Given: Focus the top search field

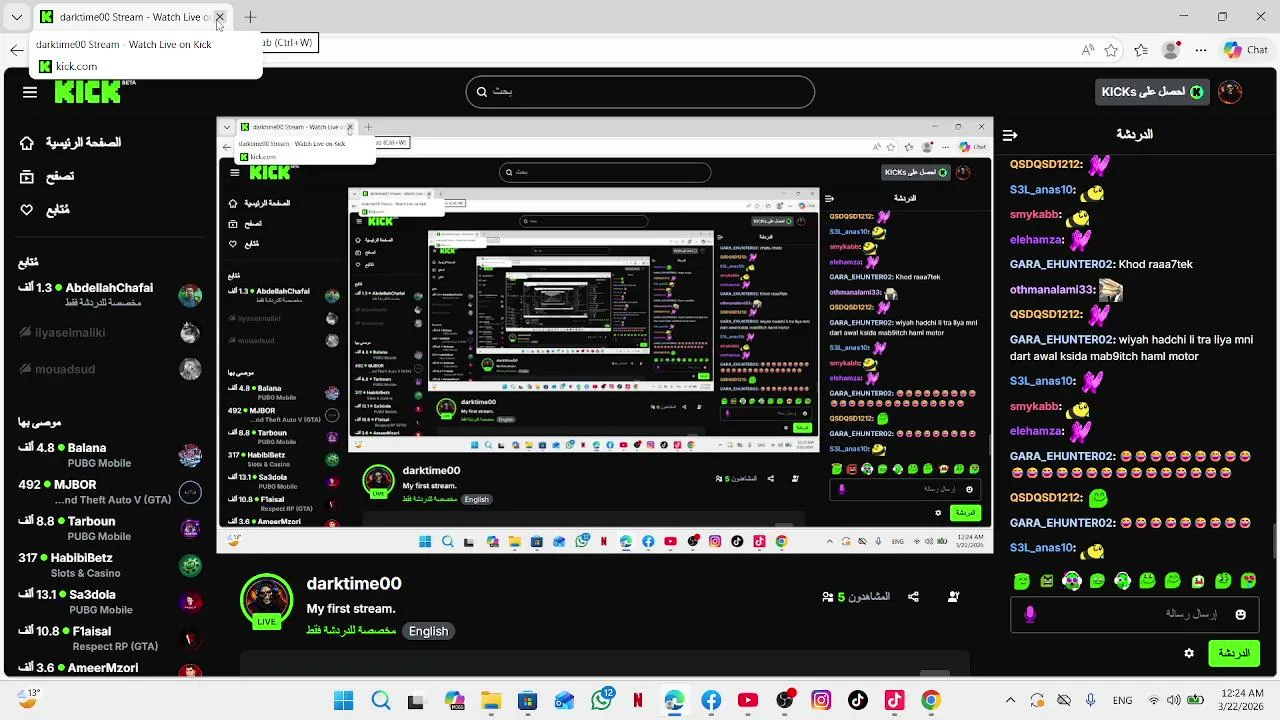Looking at the screenshot, I should coord(640,91).
